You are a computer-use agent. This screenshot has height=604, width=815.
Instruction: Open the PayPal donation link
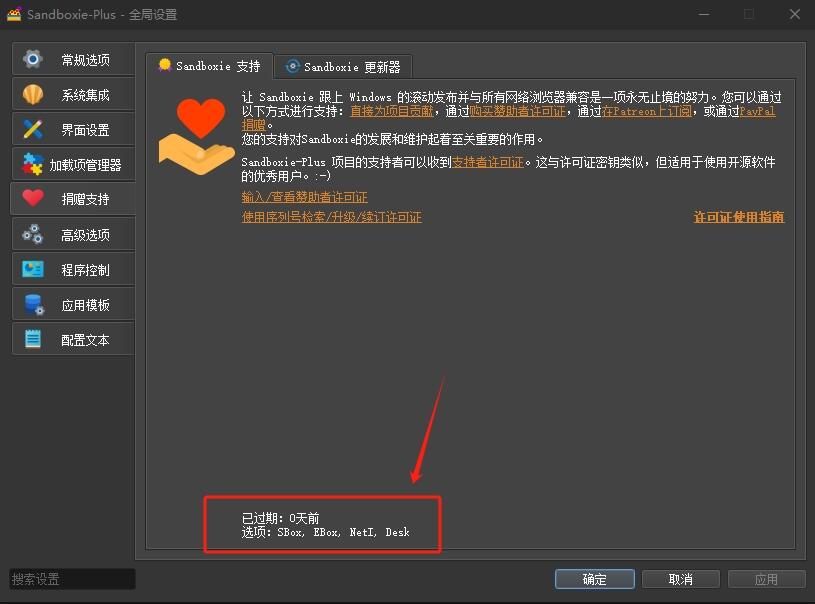tap(757, 111)
